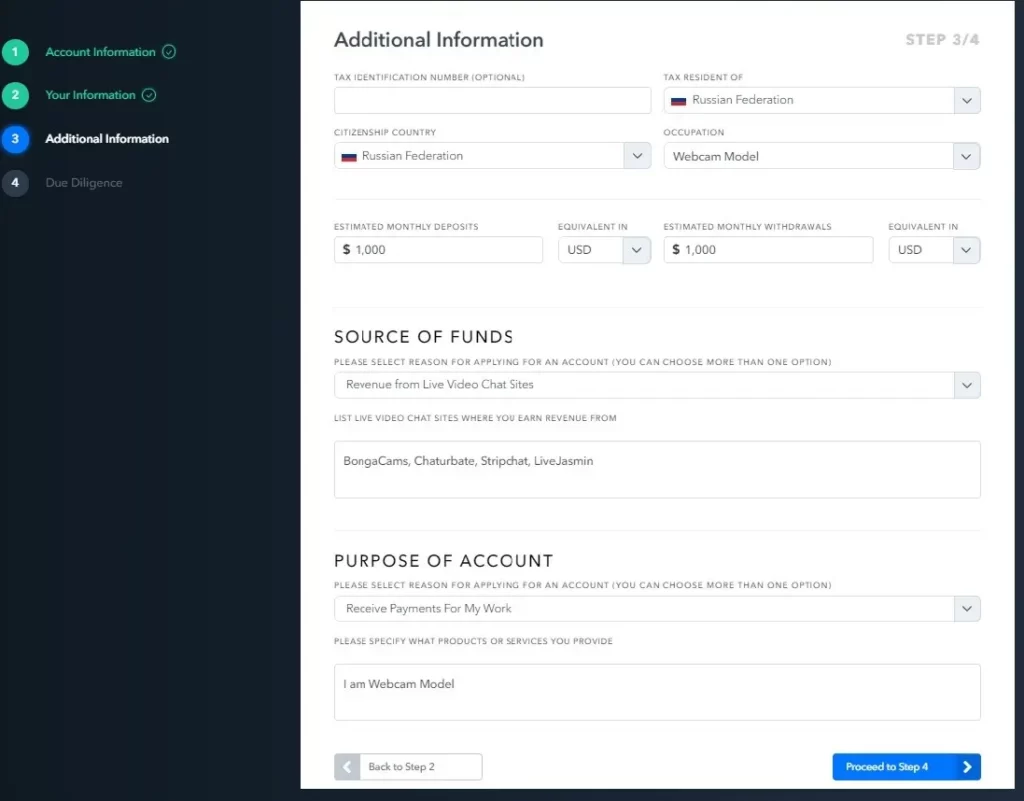
Task: Click the SOURCE OF FUNDS heading
Action: [x=424, y=337]
